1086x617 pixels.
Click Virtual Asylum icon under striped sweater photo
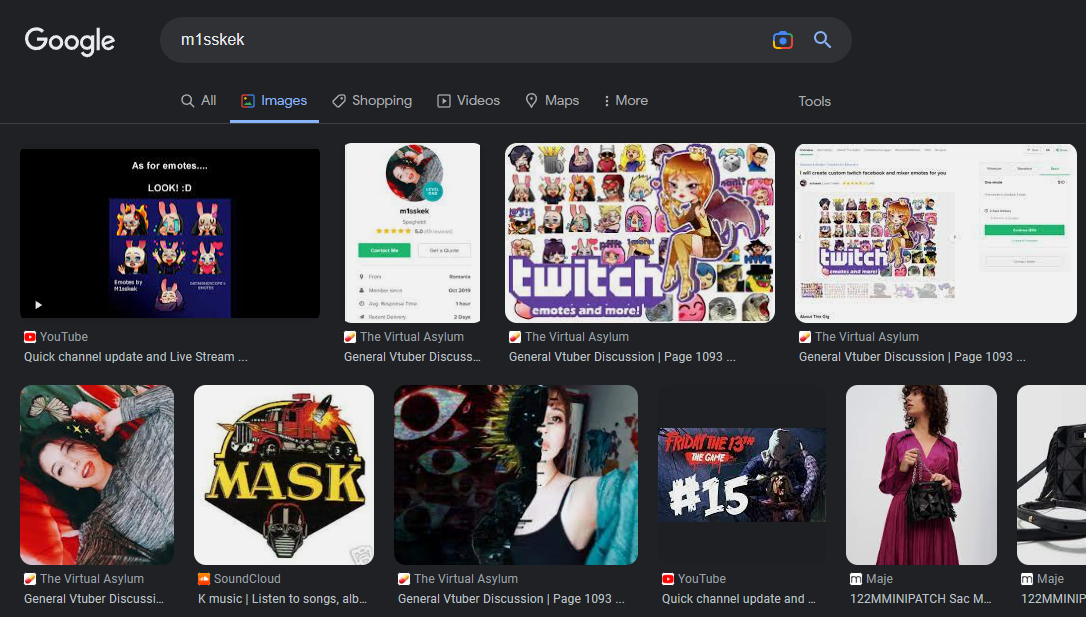pos(30,579)
